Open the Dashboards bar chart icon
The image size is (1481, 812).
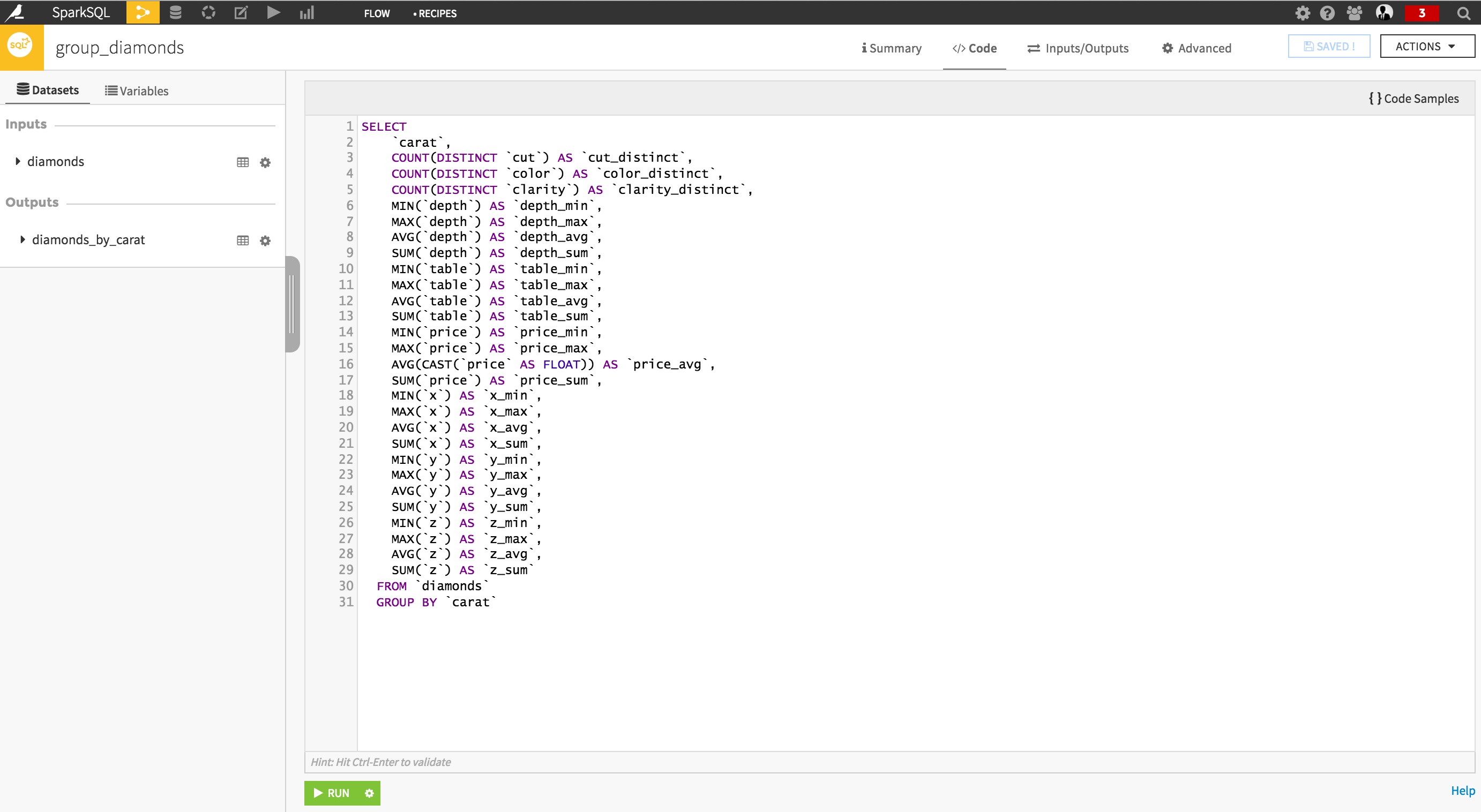[306, 13]
